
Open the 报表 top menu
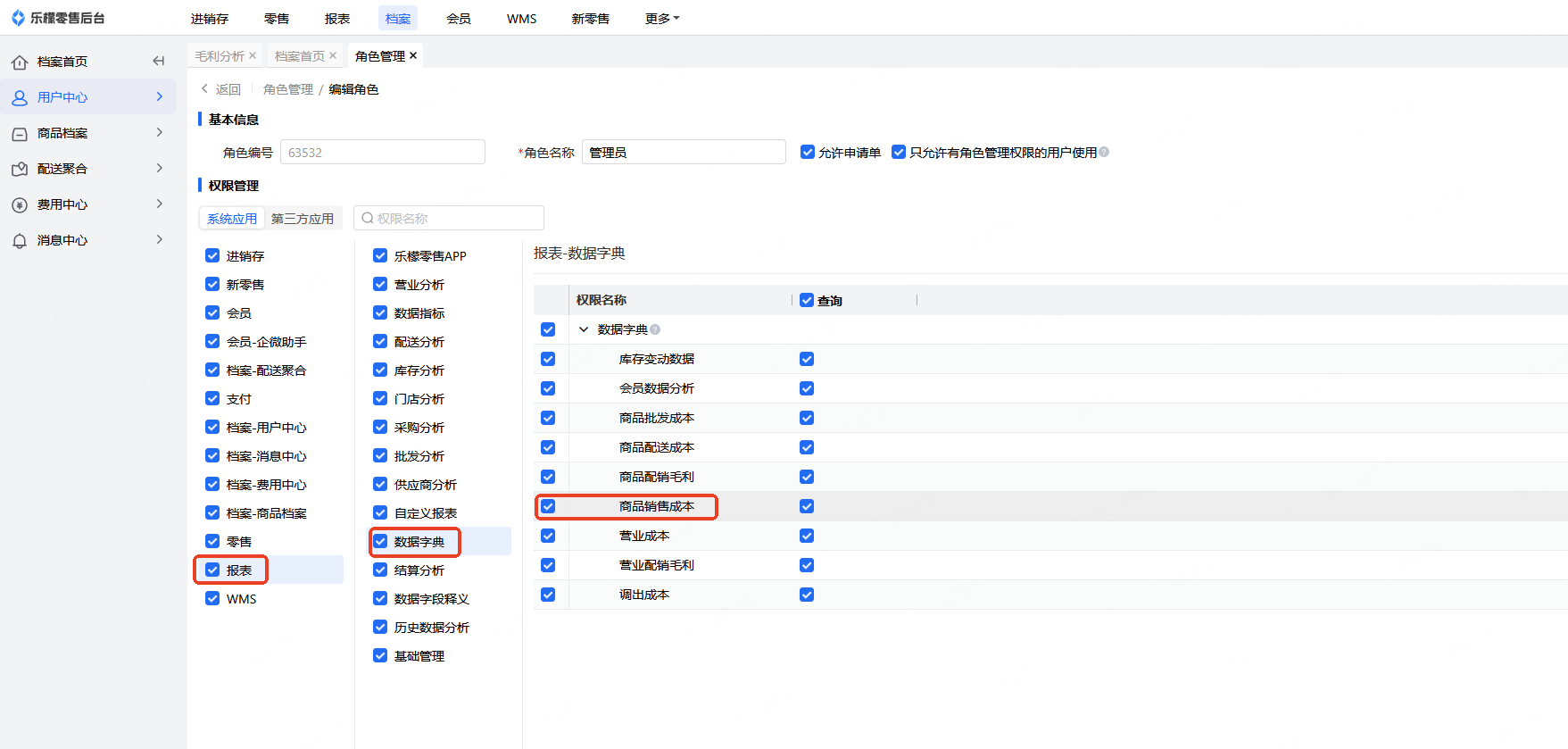337,19
